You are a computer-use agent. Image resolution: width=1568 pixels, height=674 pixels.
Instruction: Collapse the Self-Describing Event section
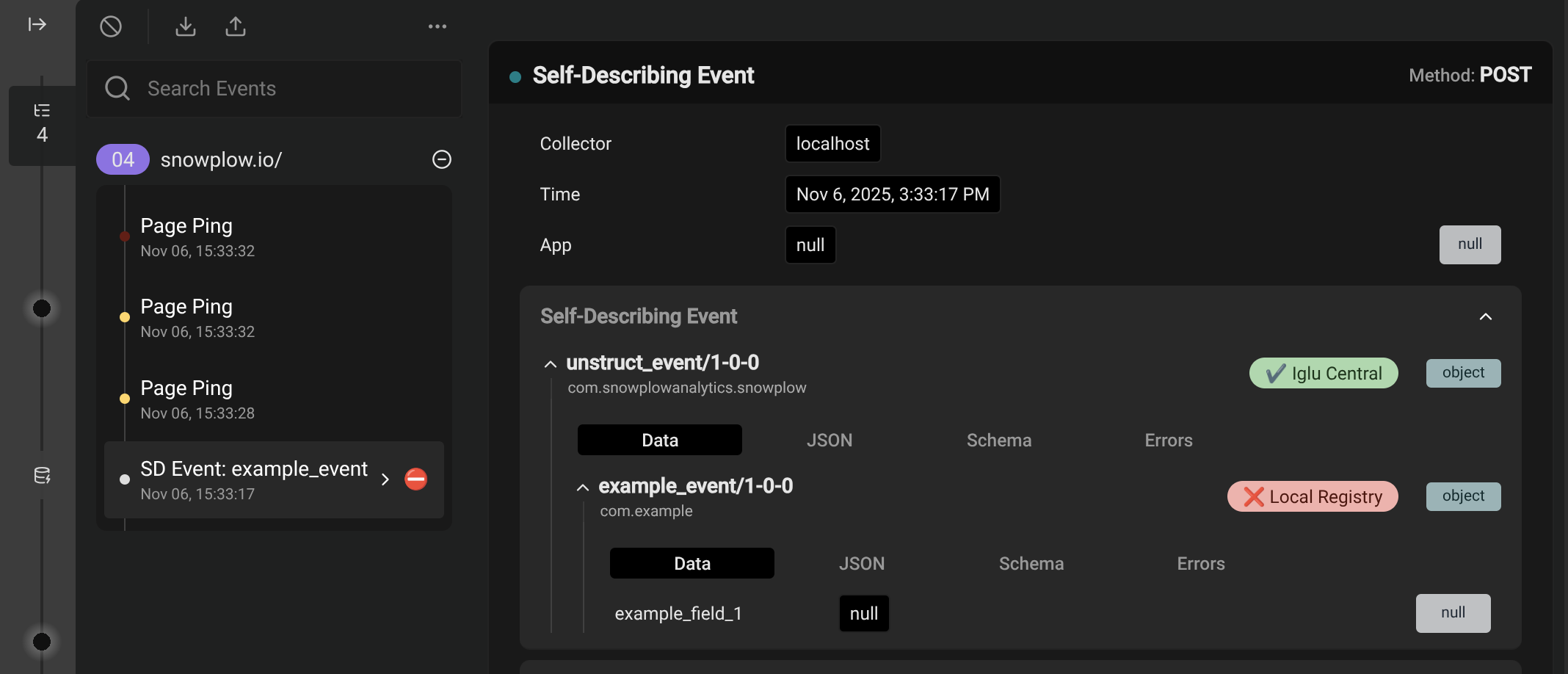(x=1485, y=316)
